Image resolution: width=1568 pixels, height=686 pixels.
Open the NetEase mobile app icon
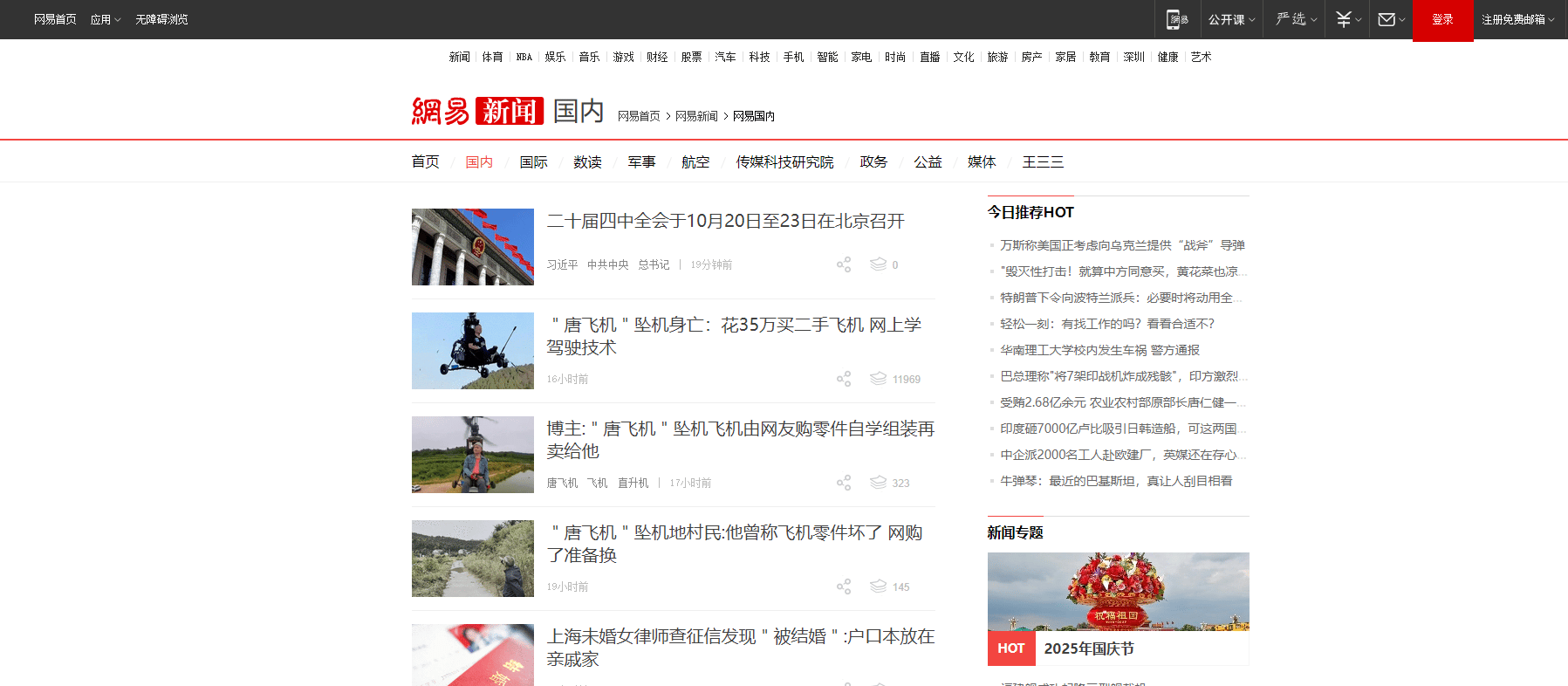1178,19
